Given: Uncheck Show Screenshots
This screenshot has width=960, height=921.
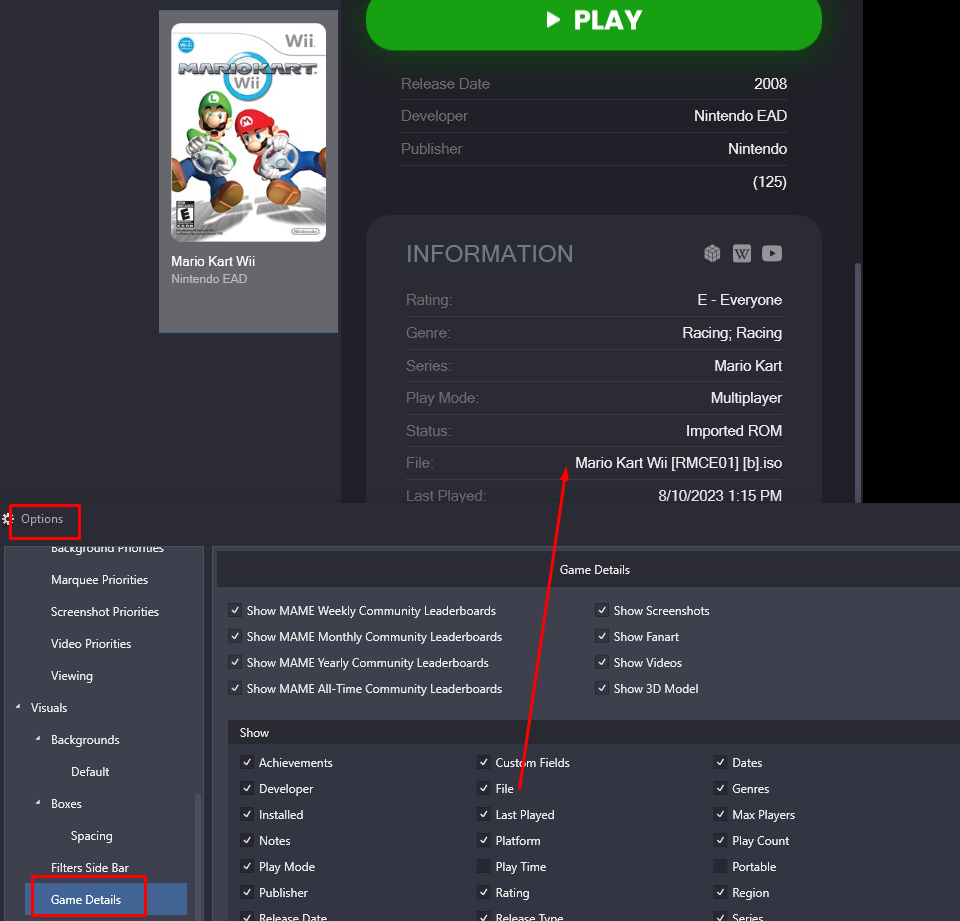Looking at the screenshot, I should click(602, 610).
